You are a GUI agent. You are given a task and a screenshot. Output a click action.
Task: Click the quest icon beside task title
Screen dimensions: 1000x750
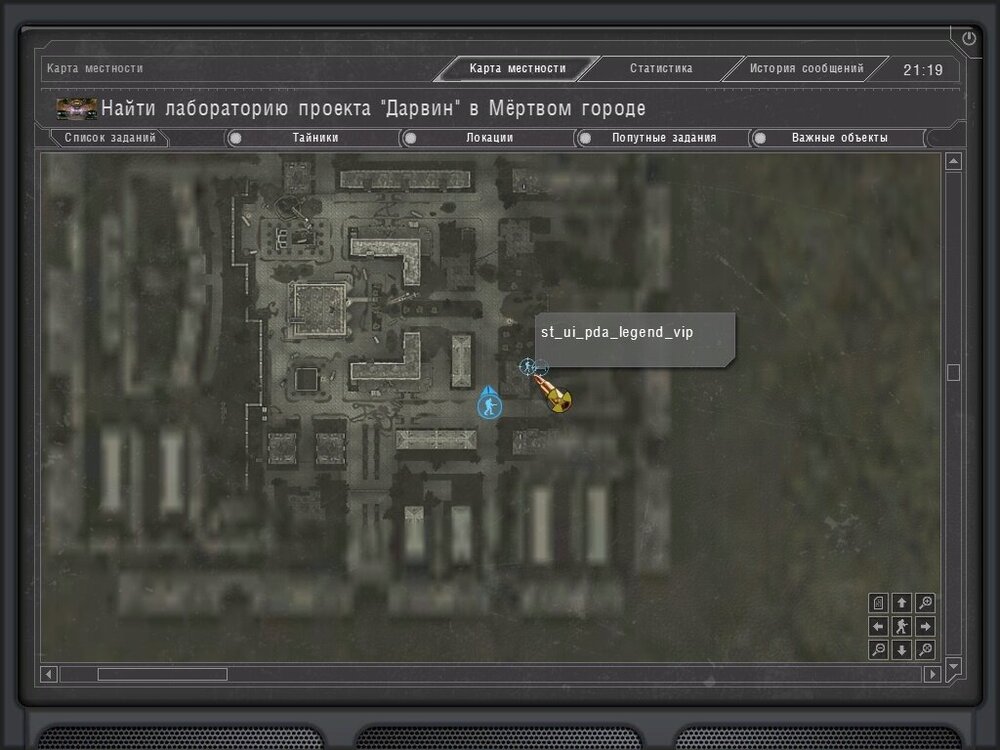(x=77, y=109)
